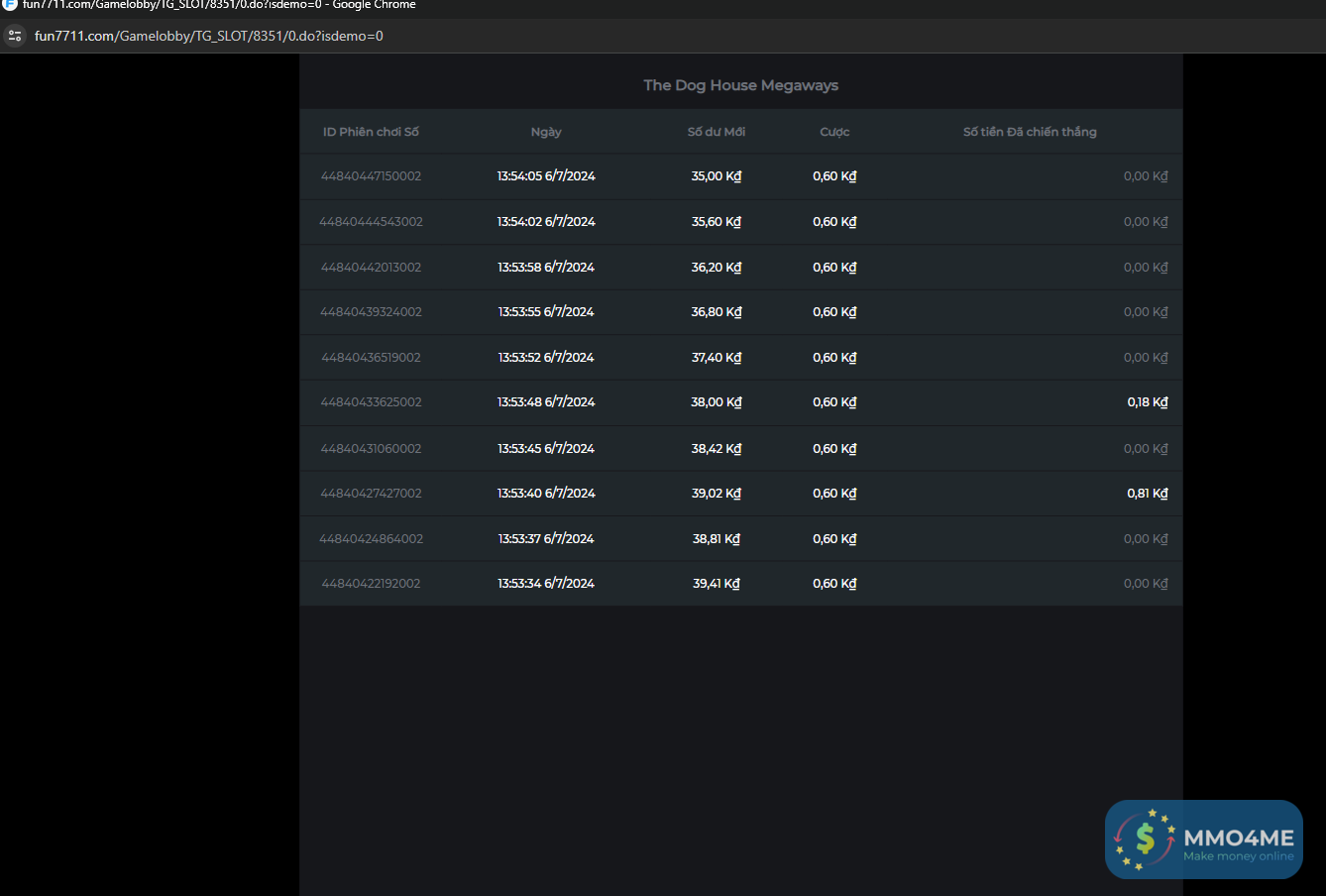Open session ID 44840433625002

[x=371, y=402]
